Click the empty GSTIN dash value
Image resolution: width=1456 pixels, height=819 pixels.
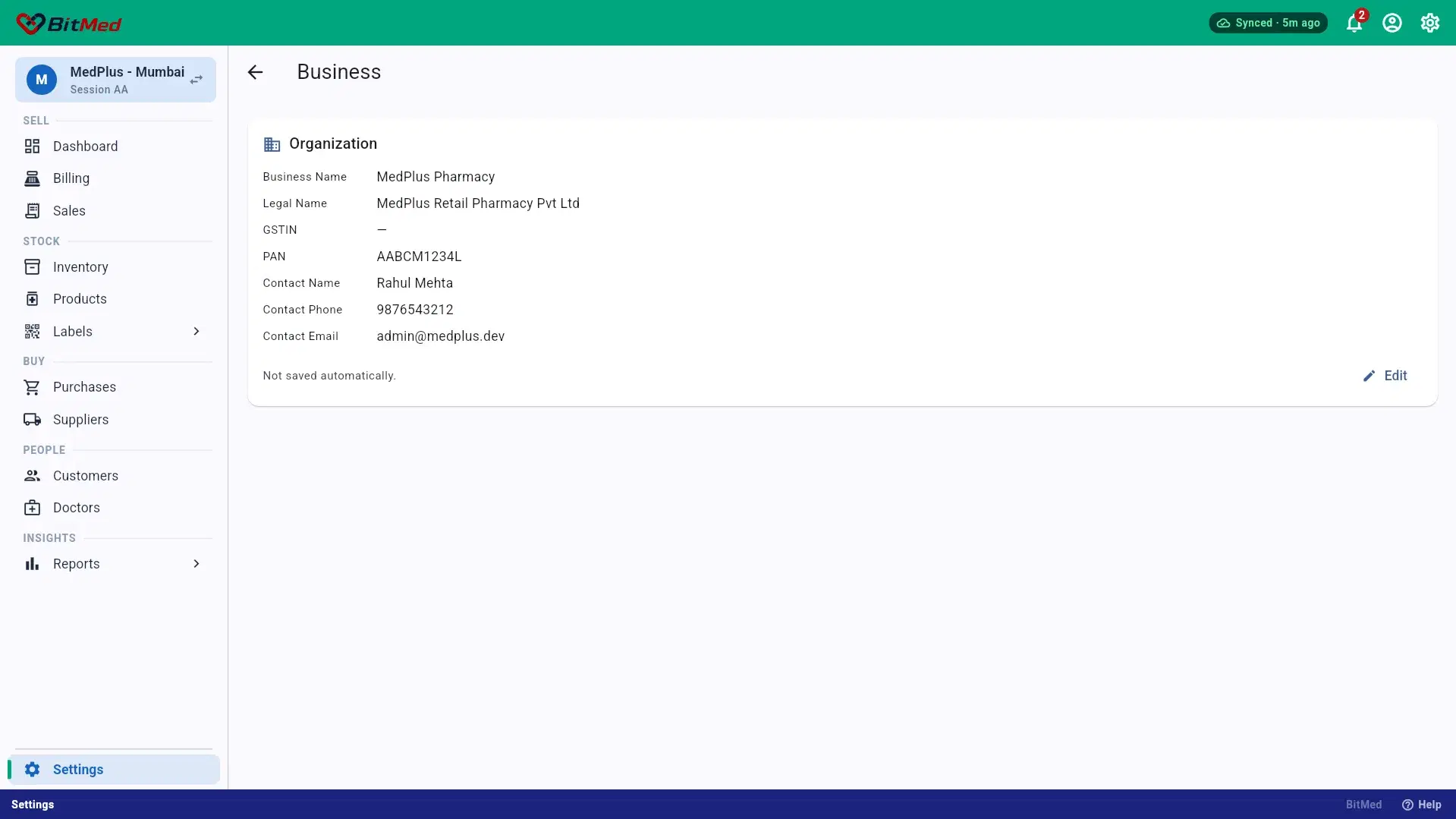[x=382, y=230]
